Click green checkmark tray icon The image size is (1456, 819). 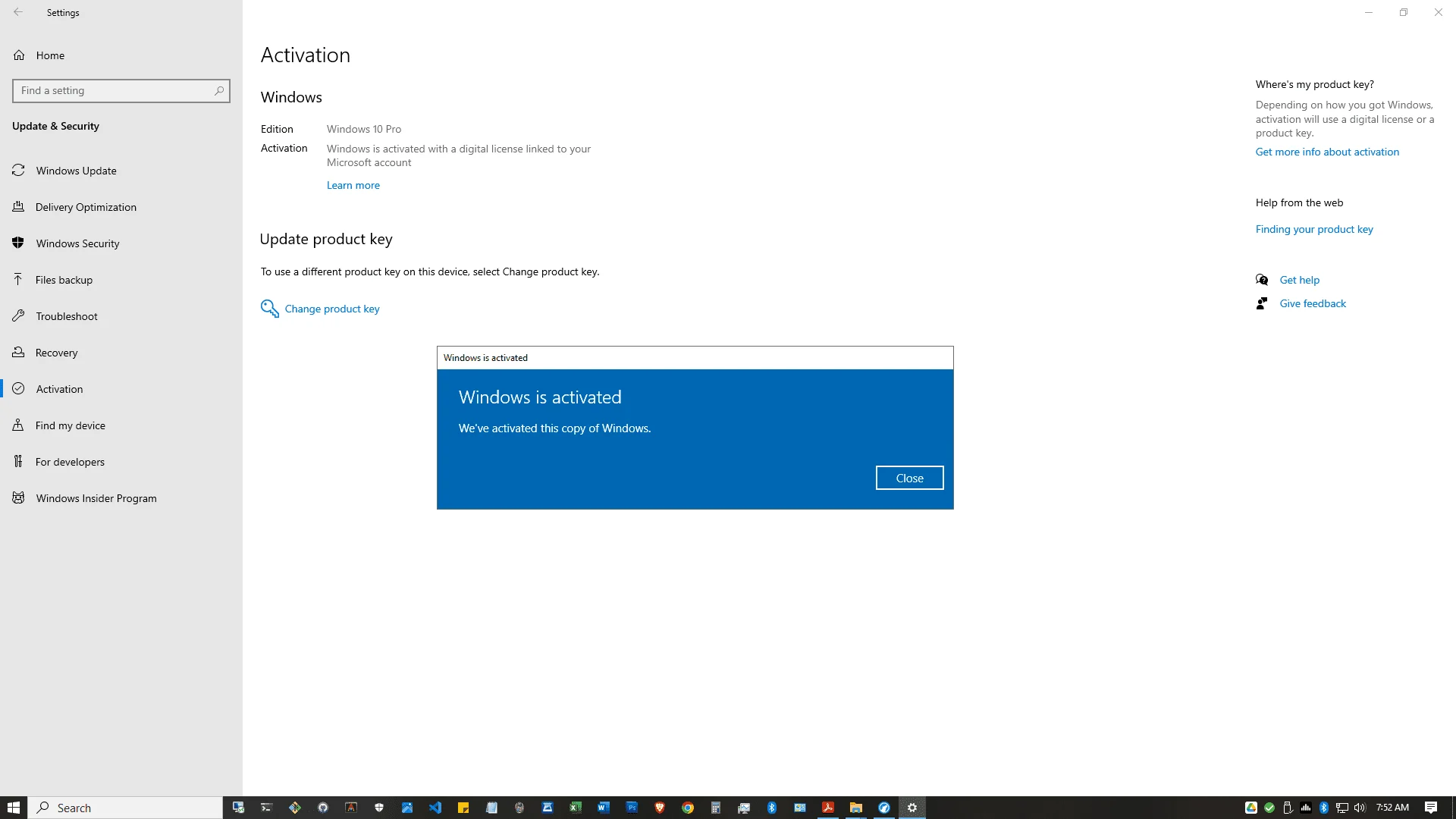coord(1269,808)
